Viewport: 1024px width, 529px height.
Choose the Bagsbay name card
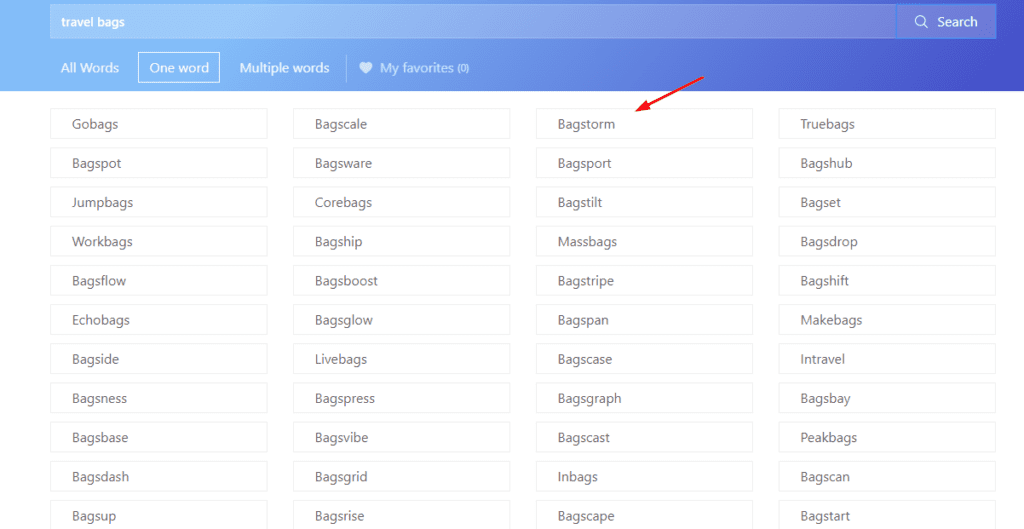click(888, 398)
